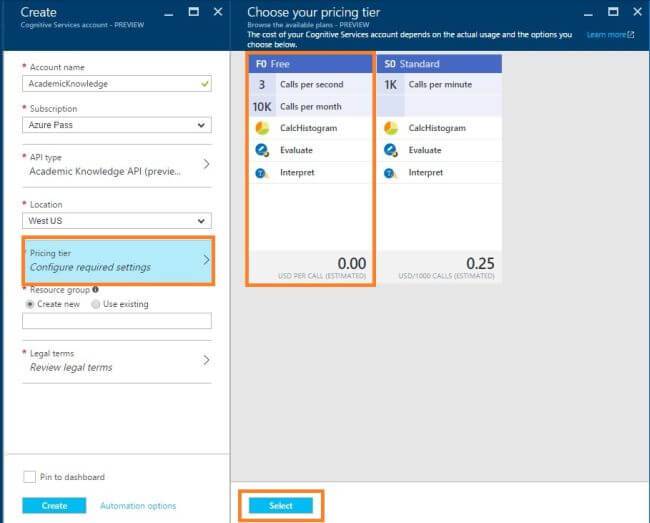The image size is (650, 523).
Task: Click Interpret icon in Standard tier
Action: [390, 173]
